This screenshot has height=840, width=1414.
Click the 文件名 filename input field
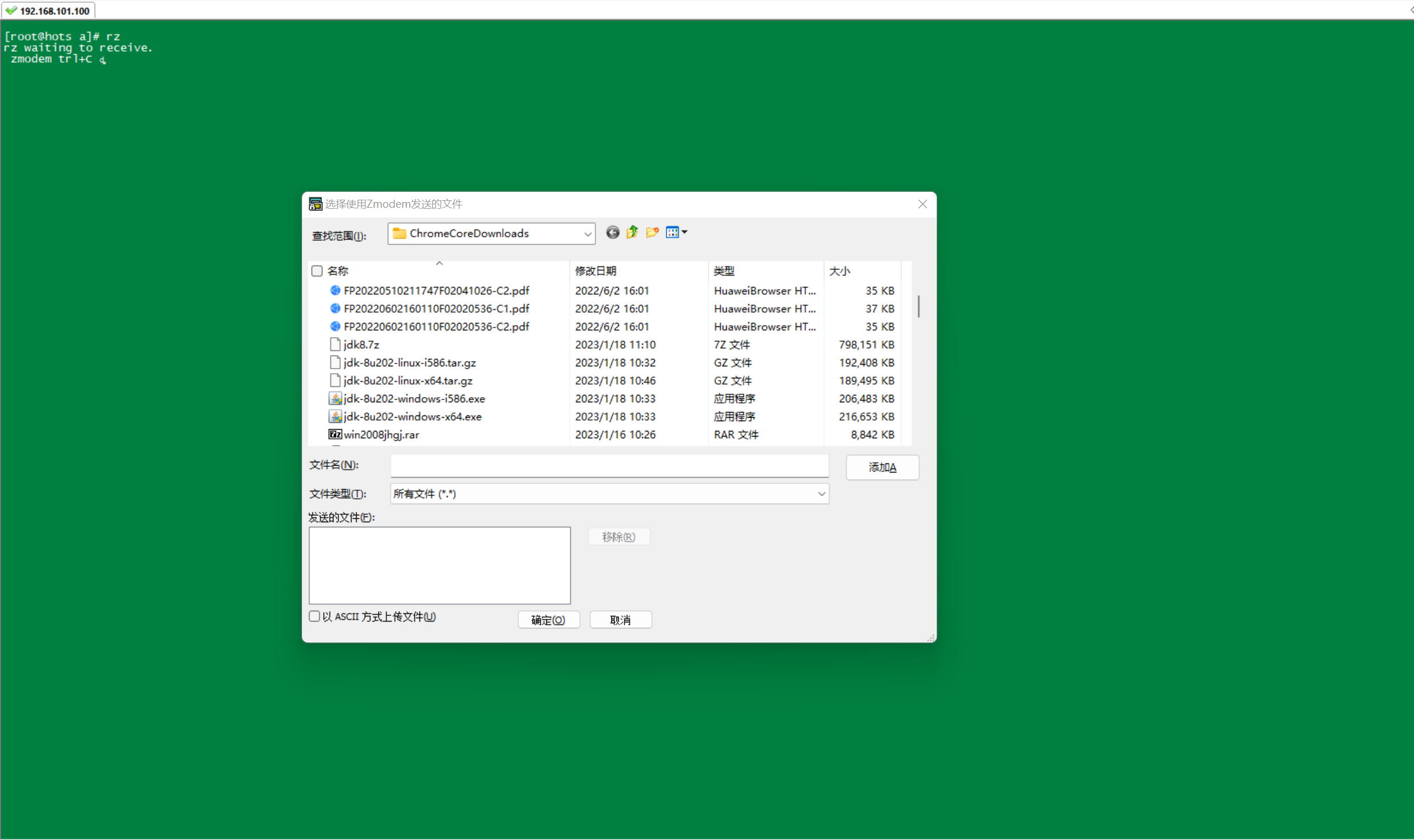click(609, 466)
